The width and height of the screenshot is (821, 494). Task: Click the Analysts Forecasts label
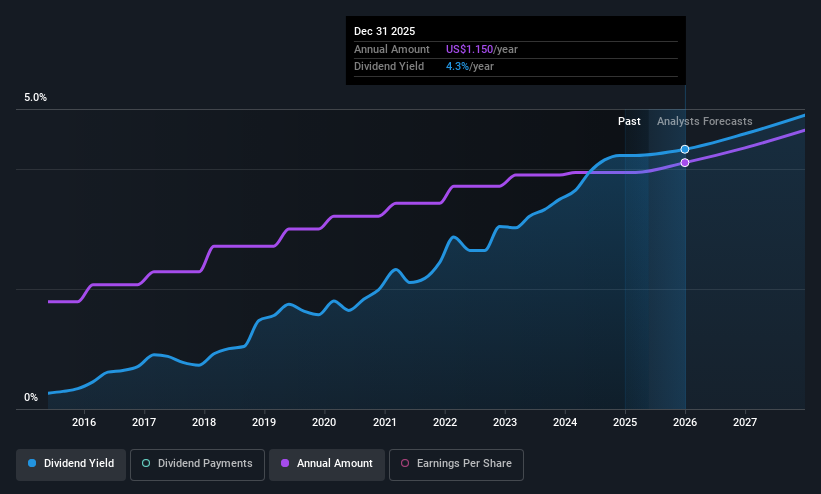(705, 122)
